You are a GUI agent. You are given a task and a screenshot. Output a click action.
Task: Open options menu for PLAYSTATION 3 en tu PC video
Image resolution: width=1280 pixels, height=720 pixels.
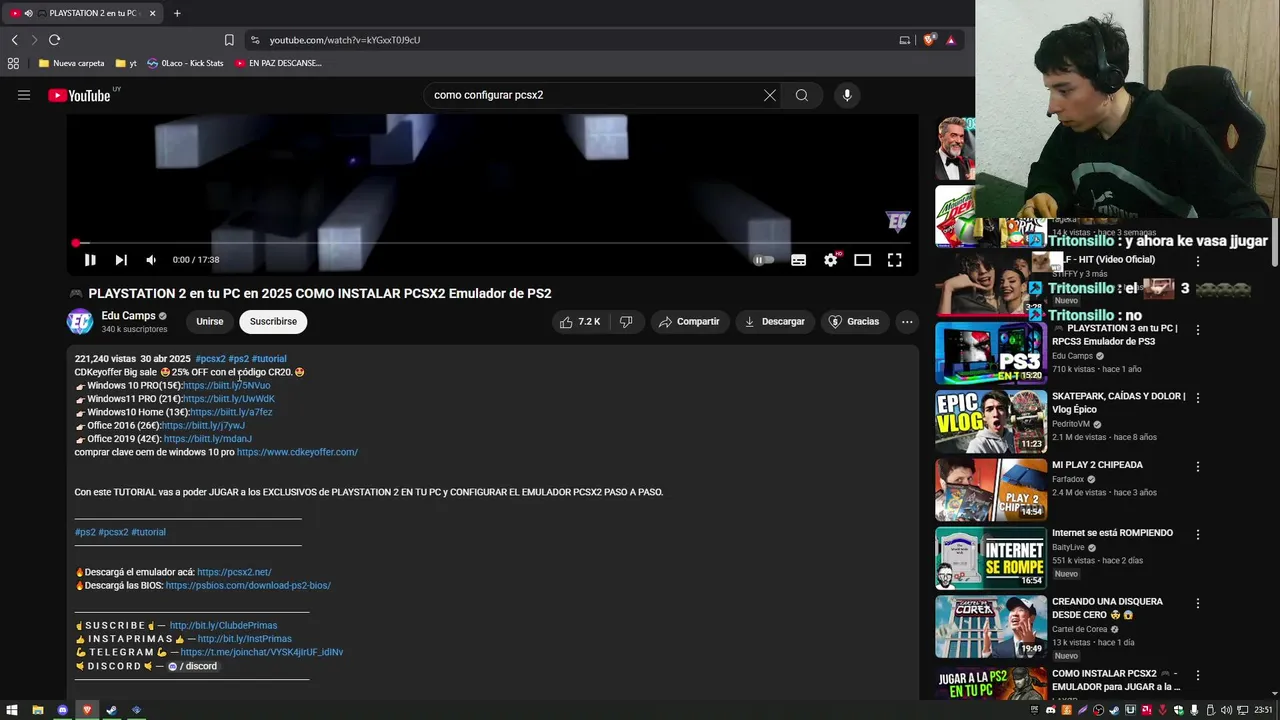1198,330
